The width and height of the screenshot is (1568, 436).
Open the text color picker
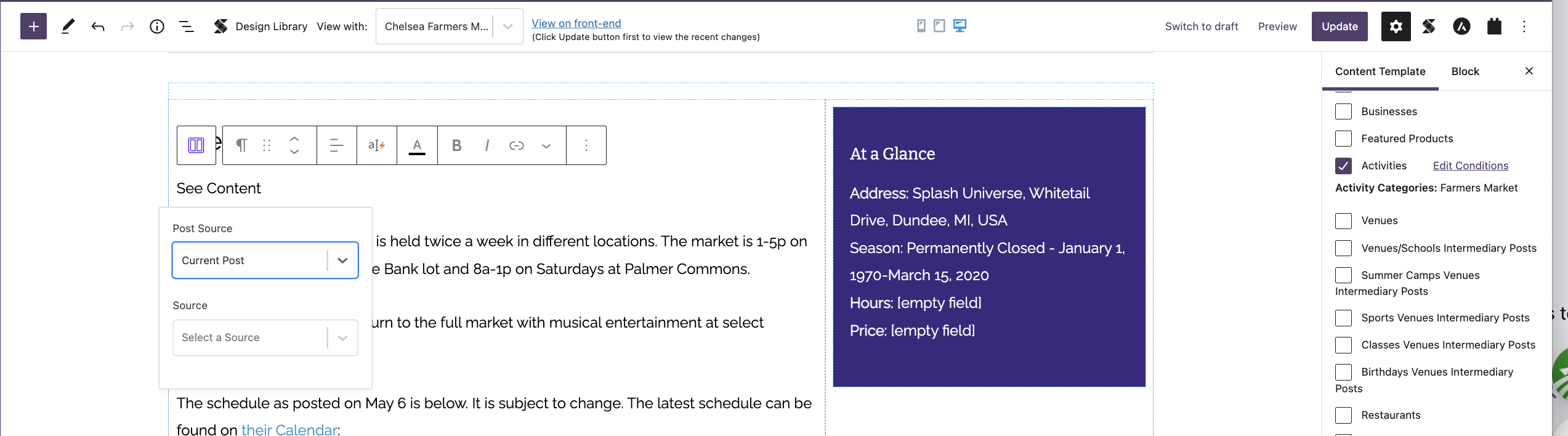point(417,145)
